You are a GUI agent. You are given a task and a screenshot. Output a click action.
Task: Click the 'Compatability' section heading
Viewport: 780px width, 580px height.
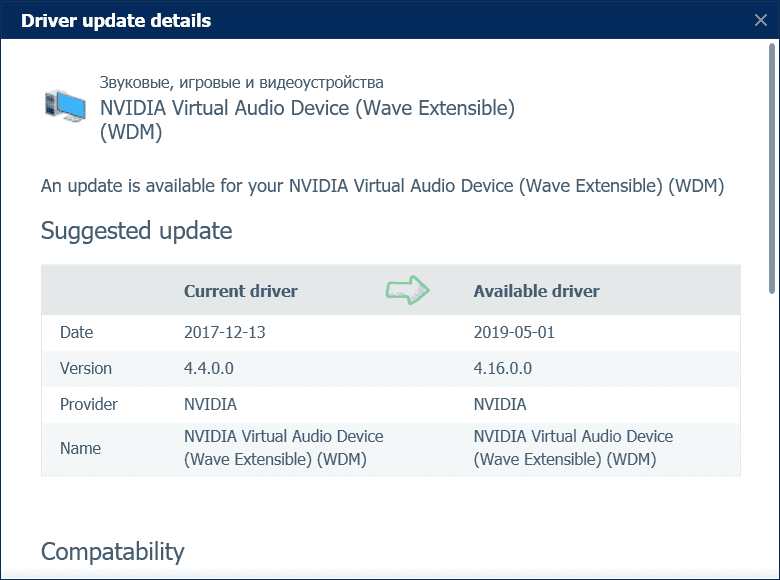click(112, 551)
